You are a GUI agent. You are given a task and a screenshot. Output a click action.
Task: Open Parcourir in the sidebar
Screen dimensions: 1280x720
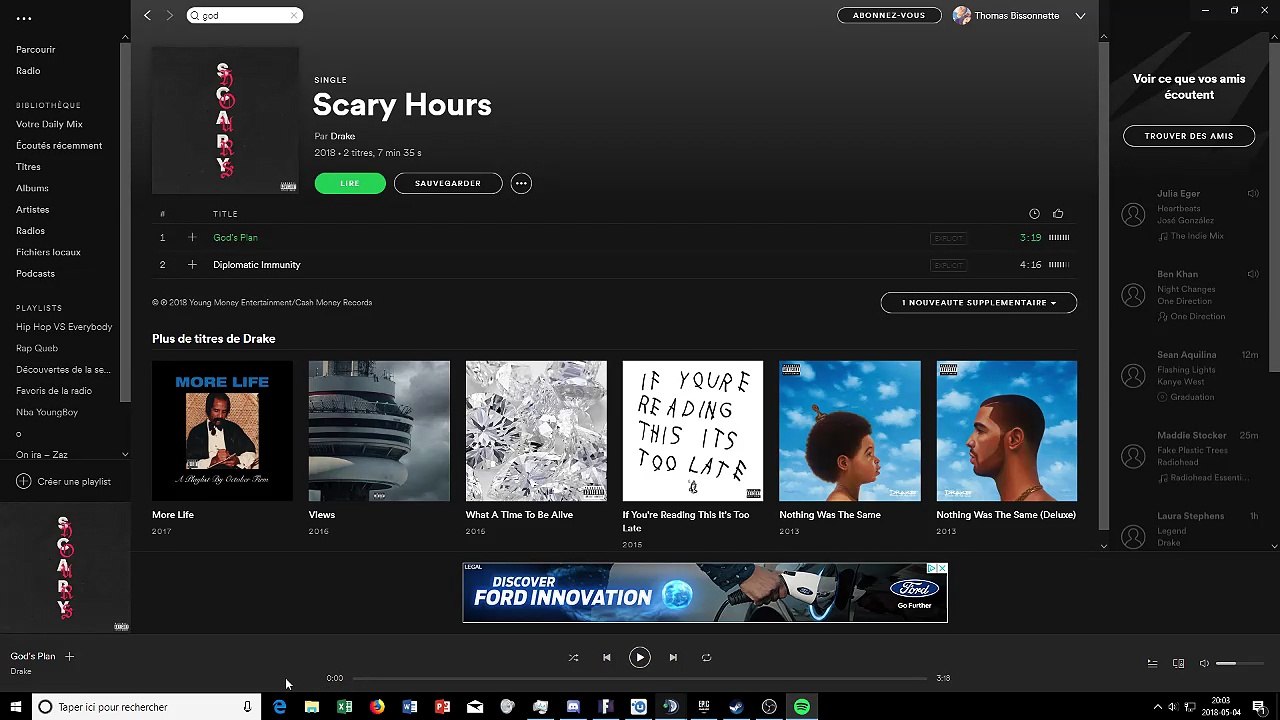pos(36,49)
